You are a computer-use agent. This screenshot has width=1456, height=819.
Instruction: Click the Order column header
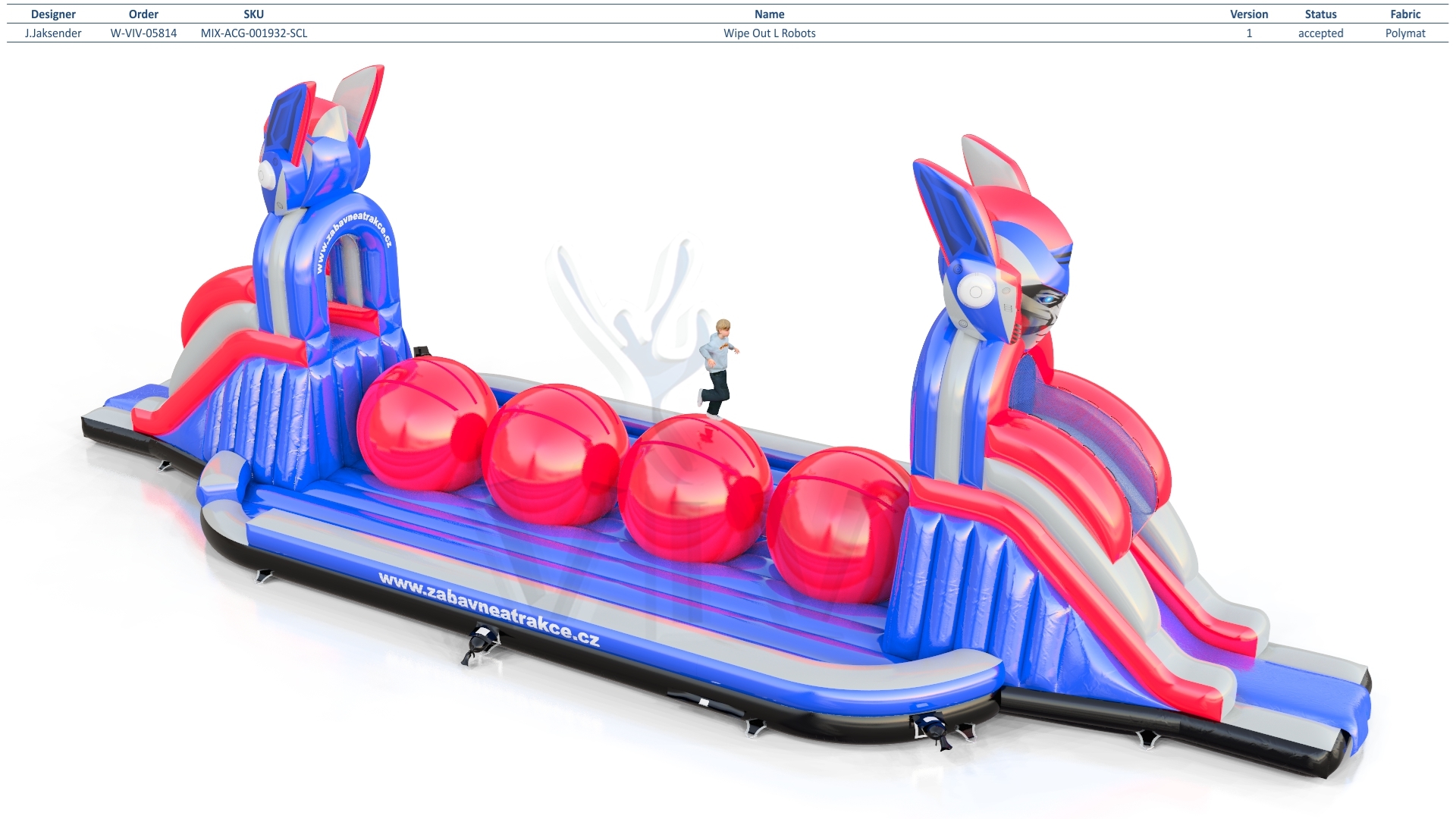point(143,14)
